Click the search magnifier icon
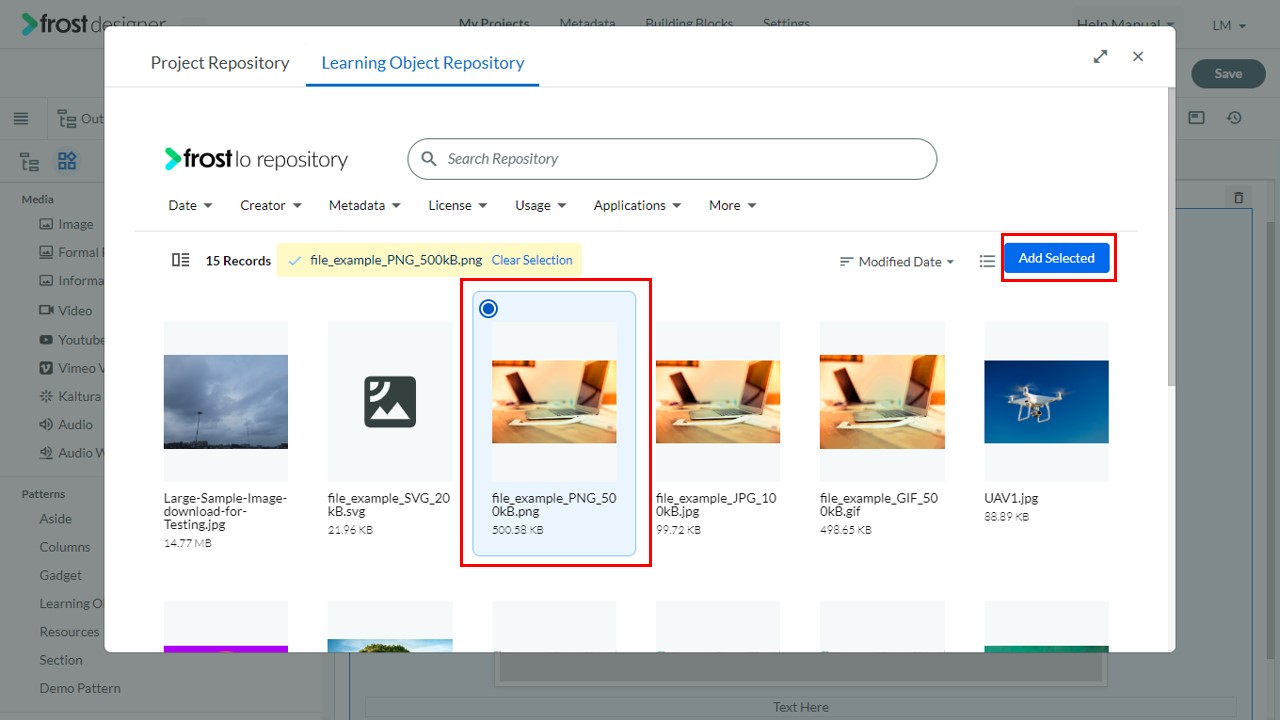Viewport: 1280px width, 720px height. pyautogui.click(x=429, y=159)
